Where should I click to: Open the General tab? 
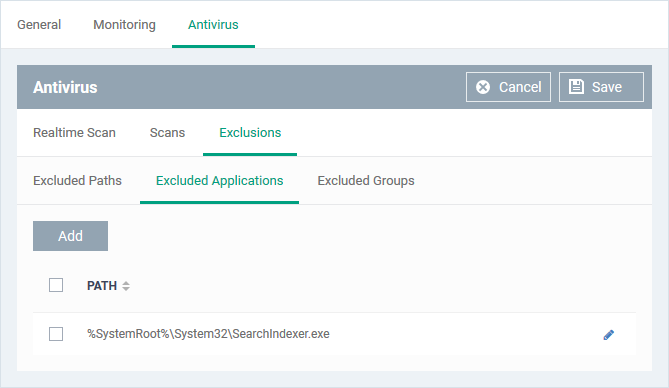(x=39, y=25)
